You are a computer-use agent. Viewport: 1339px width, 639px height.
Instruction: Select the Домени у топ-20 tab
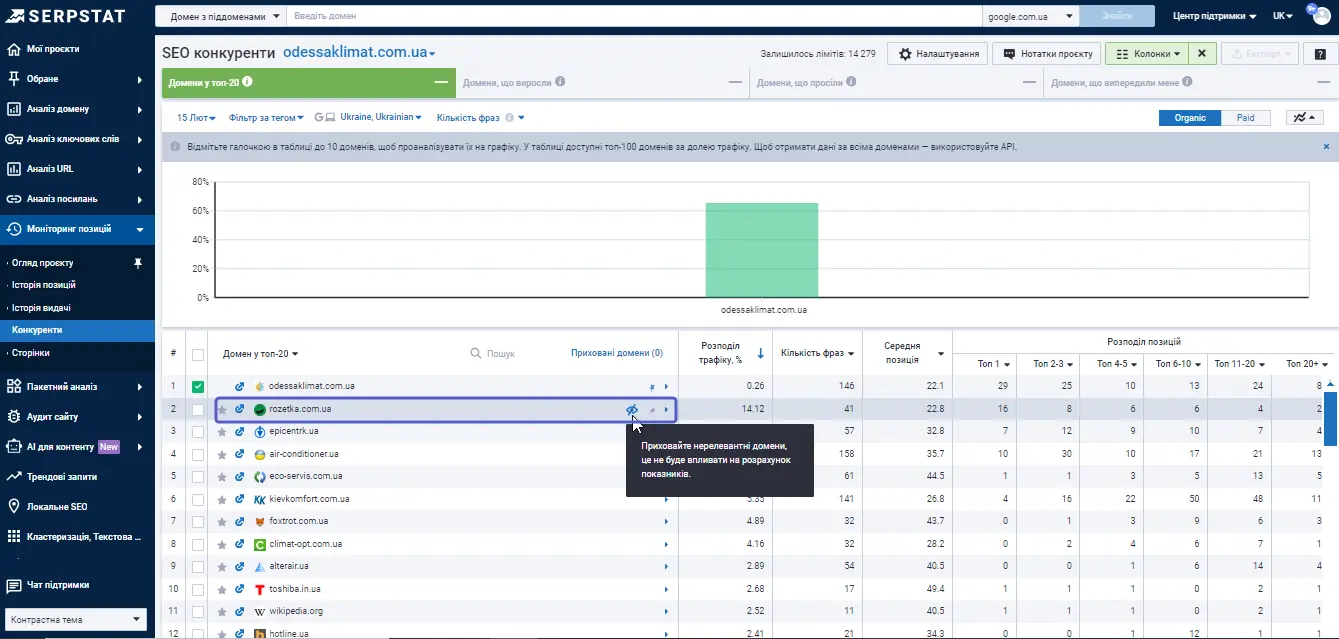pyautogui.click(x=308, y=83)
